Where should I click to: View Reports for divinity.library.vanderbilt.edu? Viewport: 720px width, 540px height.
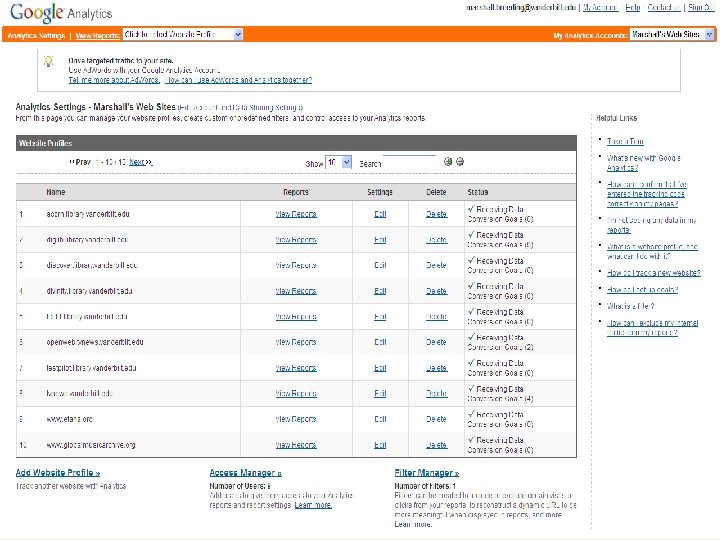point(296,291)
